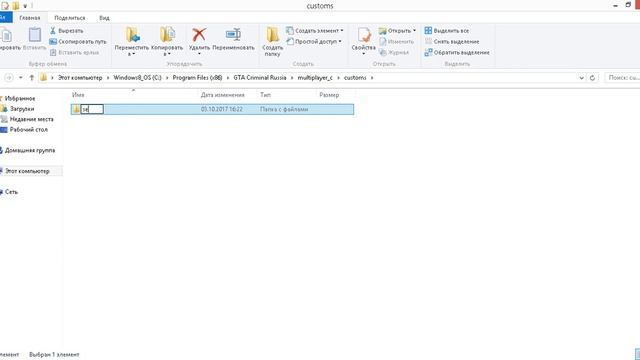Viewport: 640px width, 360px height.
Task: Click Этот компьютер in the address path
Action: (80, 78)
